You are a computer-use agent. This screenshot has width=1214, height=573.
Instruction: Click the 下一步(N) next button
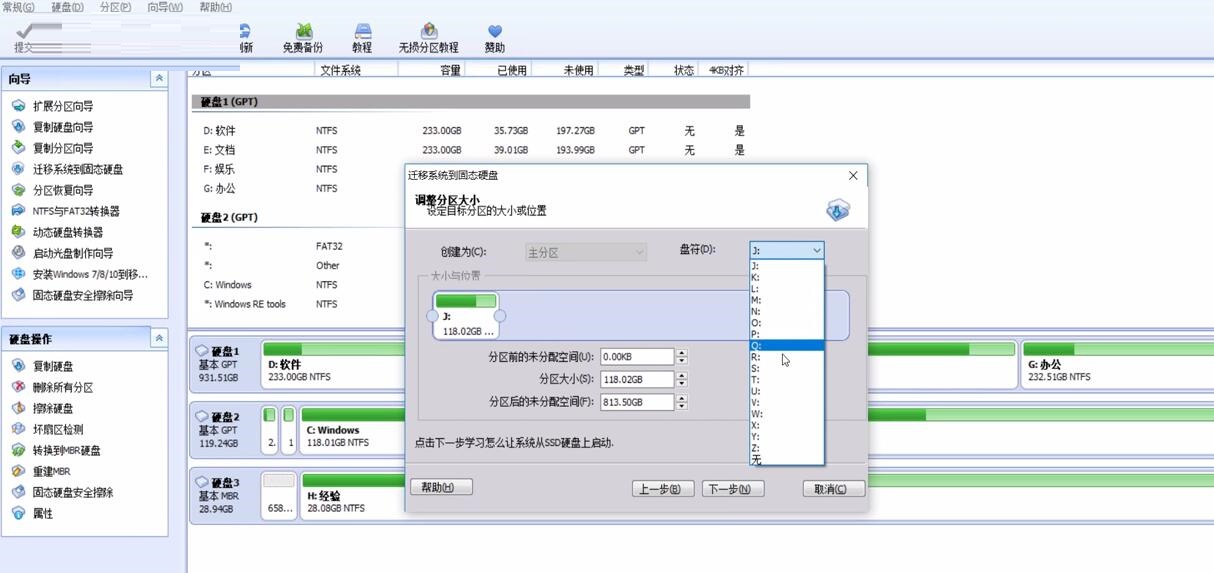pyautogui.click(x=733, y=489)
